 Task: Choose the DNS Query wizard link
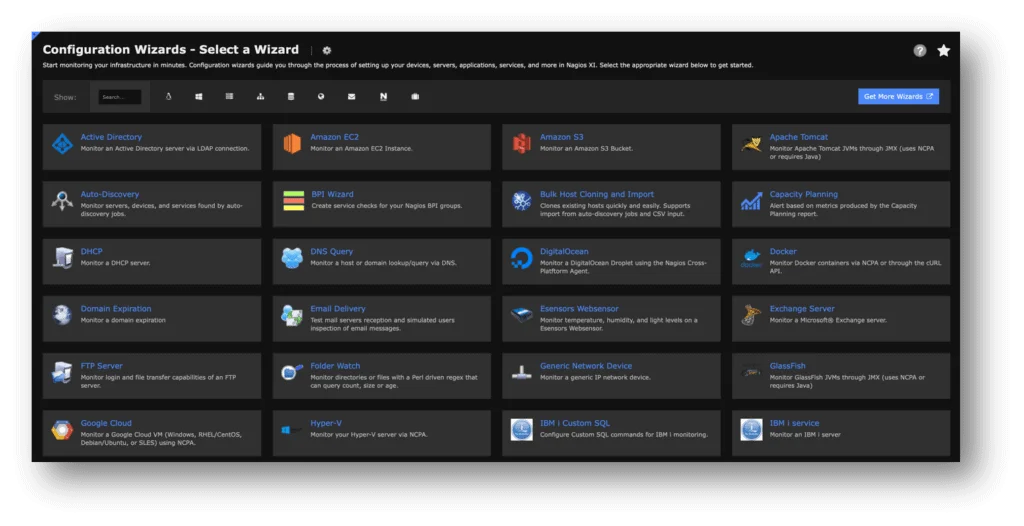click(x=332, y=252)
